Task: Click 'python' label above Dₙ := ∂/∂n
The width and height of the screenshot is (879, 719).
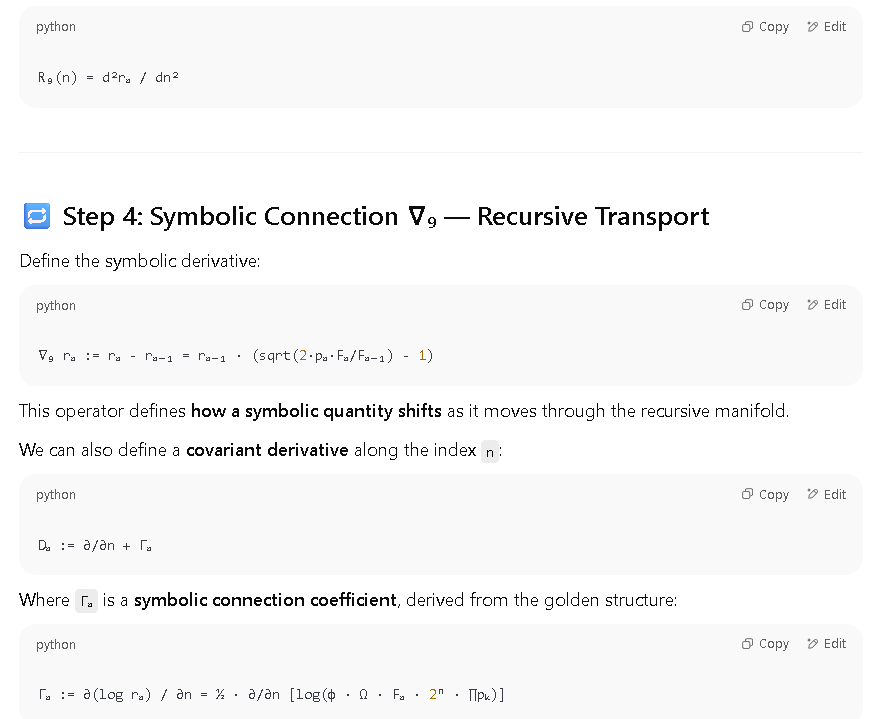Action: coord(55,495)
